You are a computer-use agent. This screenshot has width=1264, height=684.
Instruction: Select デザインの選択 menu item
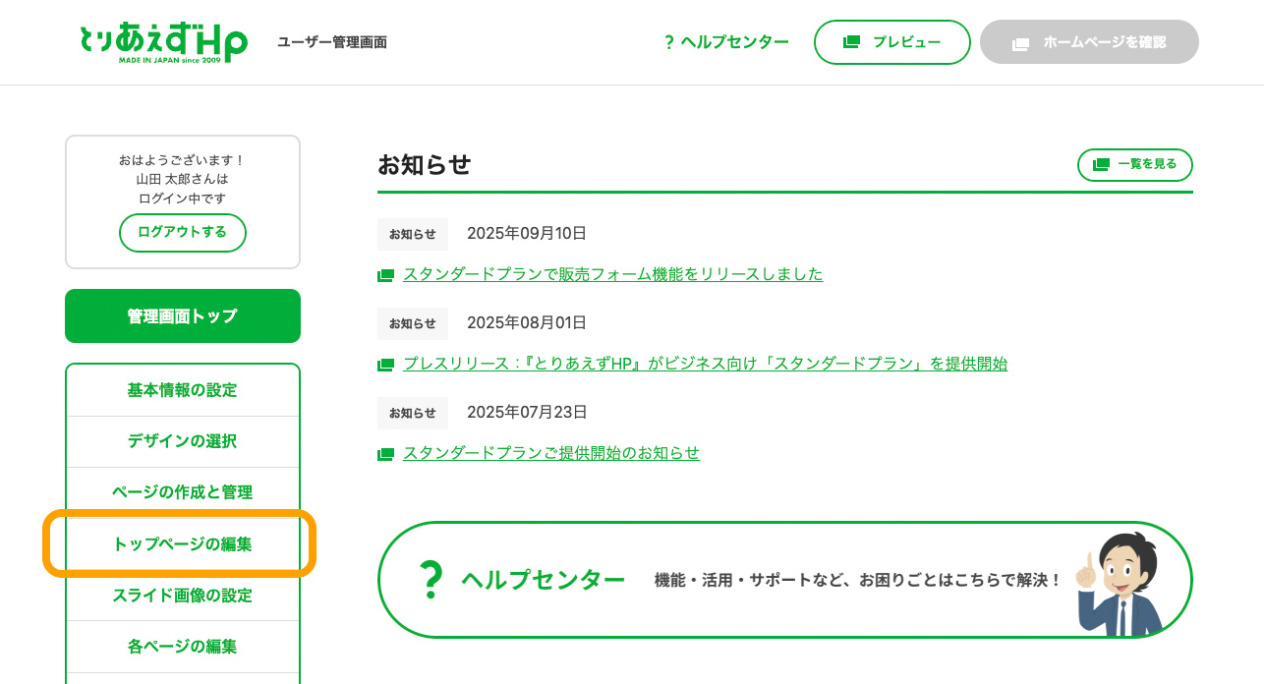pos(182,441)
